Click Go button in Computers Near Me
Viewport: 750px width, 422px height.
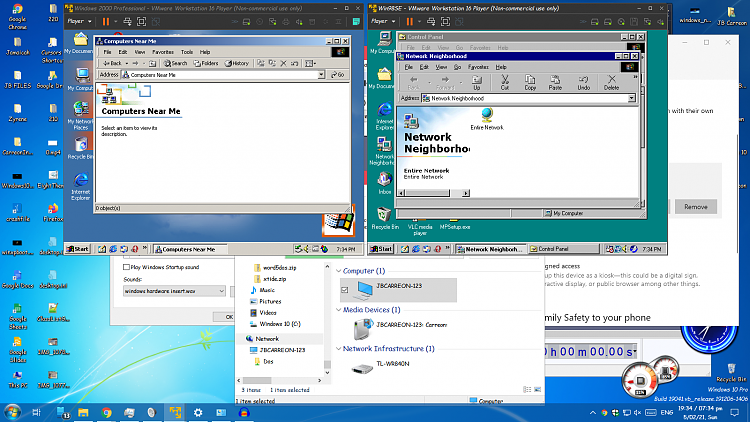338,75
